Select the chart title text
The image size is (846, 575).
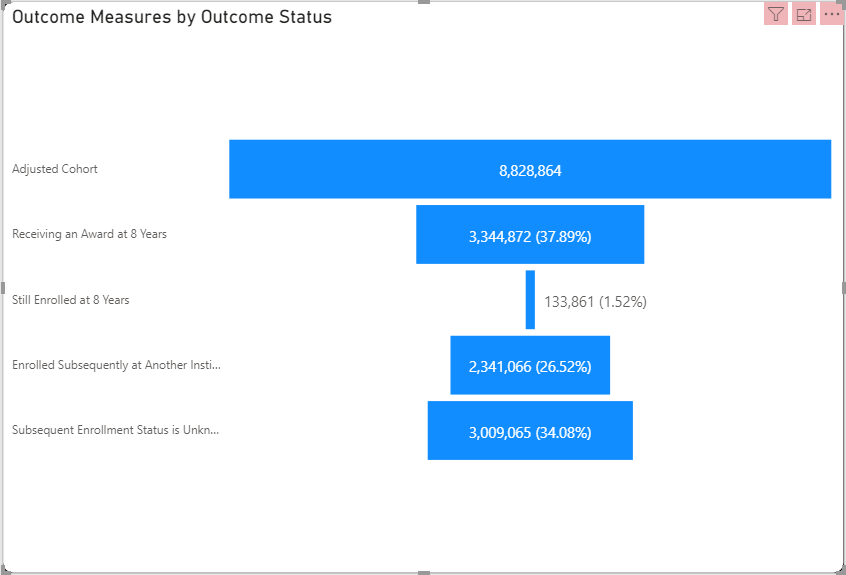172,17
